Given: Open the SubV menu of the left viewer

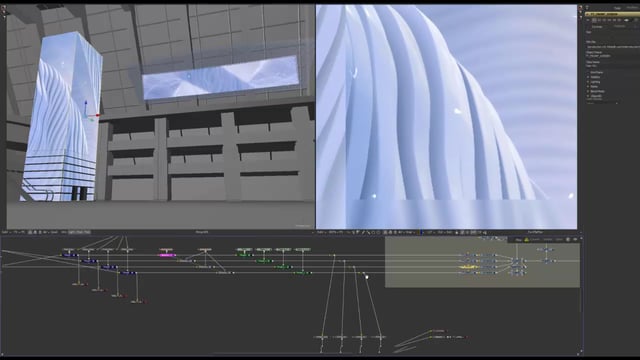Looking at the screenshot, I should click(x=5, y=232).
